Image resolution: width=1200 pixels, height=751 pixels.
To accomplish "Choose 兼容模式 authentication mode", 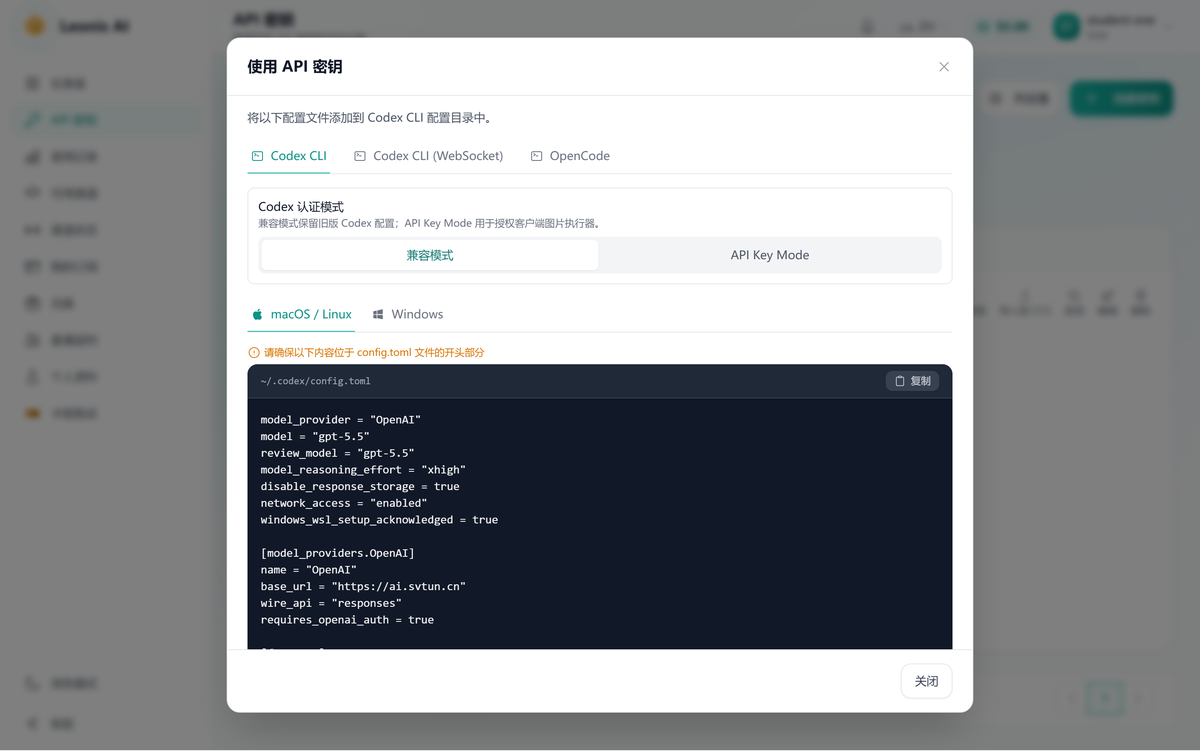I will click(x=430, y=255).
